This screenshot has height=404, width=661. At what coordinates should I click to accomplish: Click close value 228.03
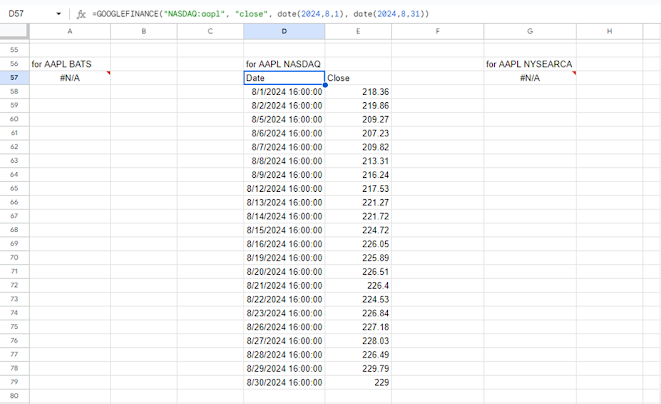click(358, 341)
